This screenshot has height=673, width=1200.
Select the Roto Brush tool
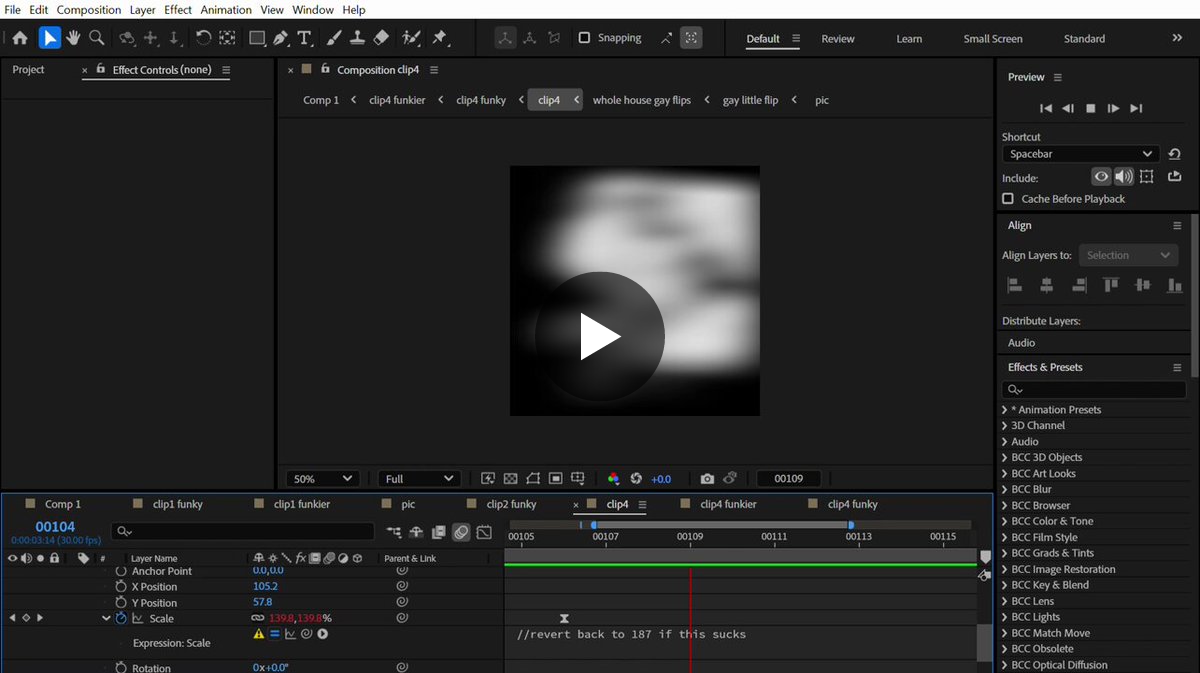click(x=411, y=38)
